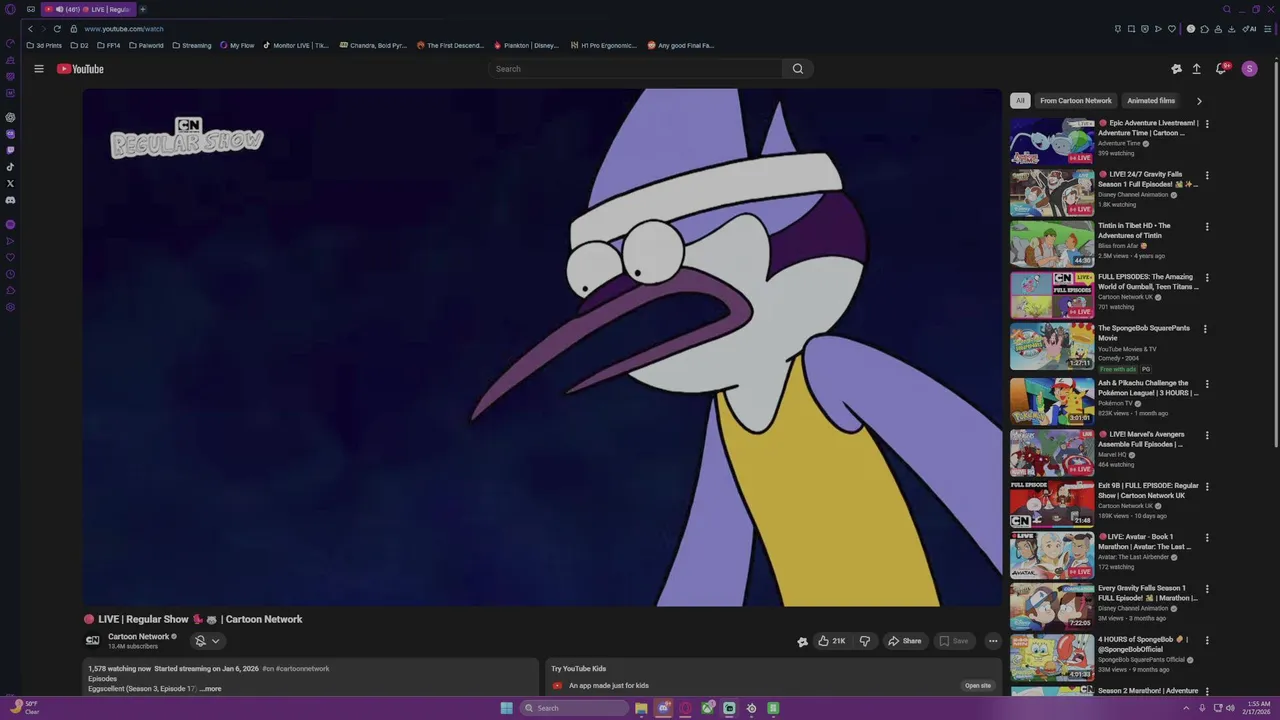Image resolution: width=1280 pixels, height=720 pixels.
Task: Select the All filter chip
Action: click(1020, 101)
